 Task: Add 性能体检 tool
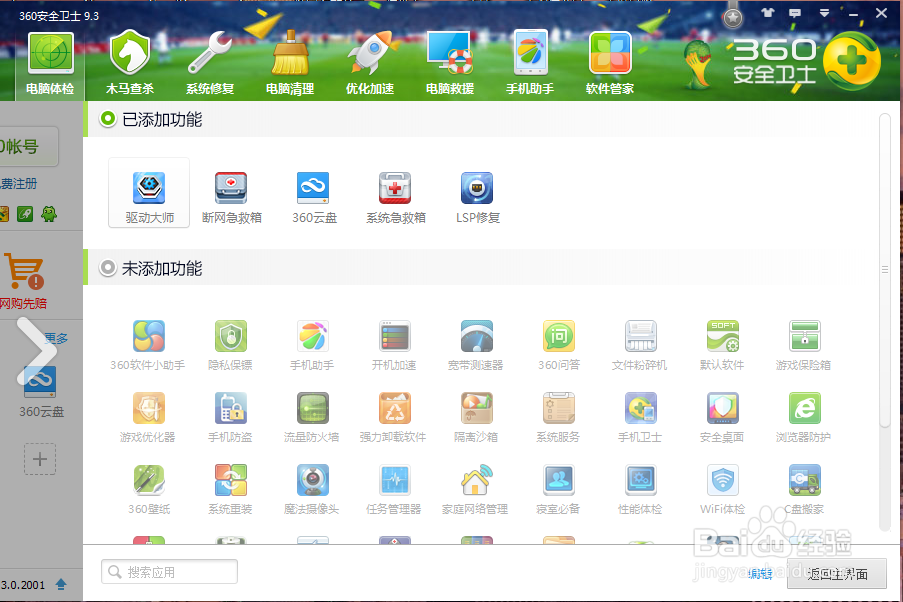pyautogui.click(x=640, y=489)
